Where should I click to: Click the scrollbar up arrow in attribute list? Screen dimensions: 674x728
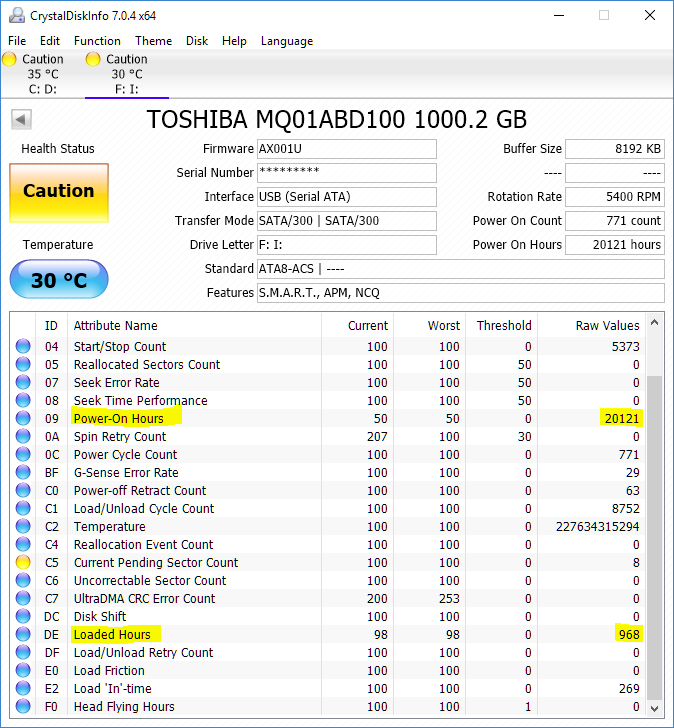tap(655, 322)
